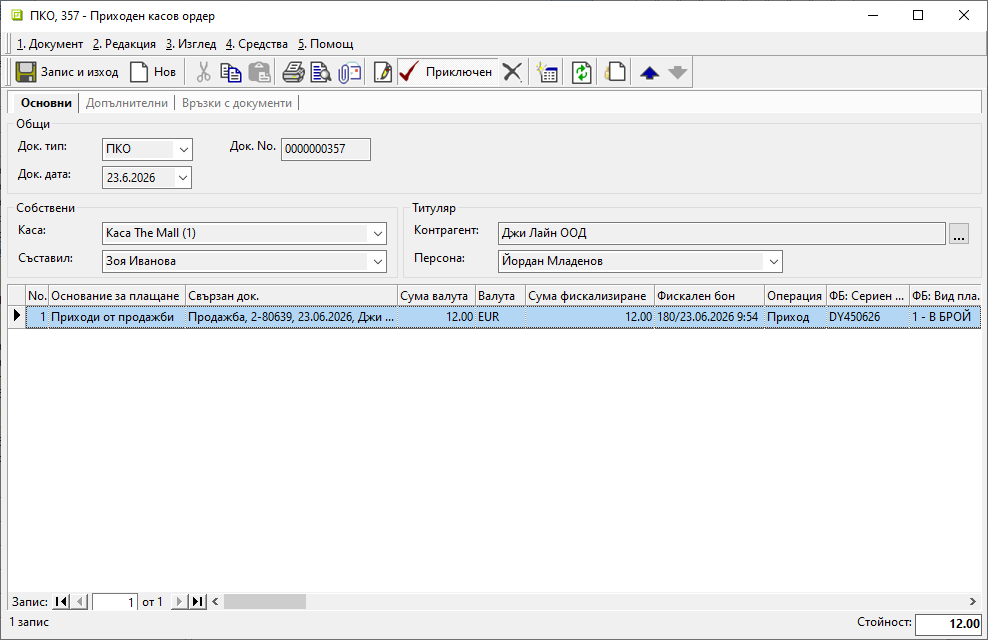The width and height of the screenshot is (988, 640).
Task: Go to previous document with blue up arrow
Action: pos(650,72)
